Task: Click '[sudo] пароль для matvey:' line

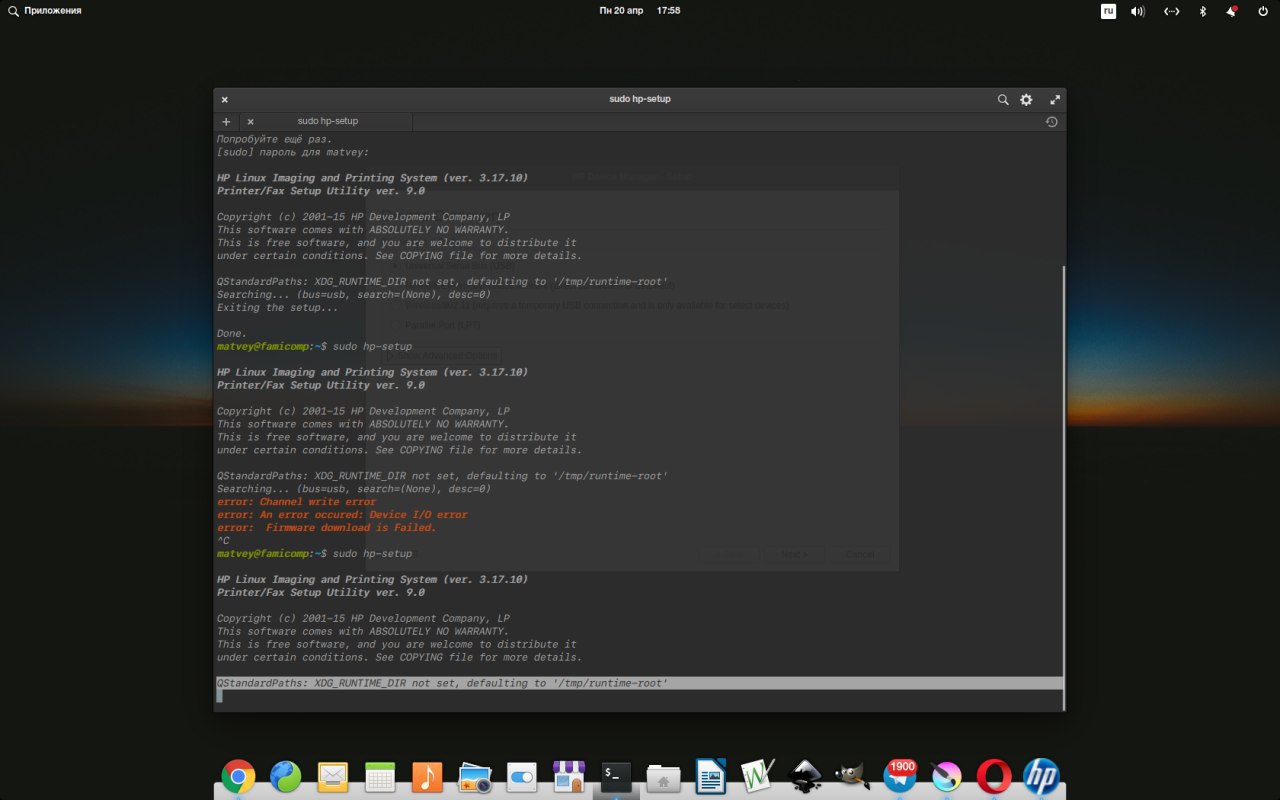Action: pos(293,152)
